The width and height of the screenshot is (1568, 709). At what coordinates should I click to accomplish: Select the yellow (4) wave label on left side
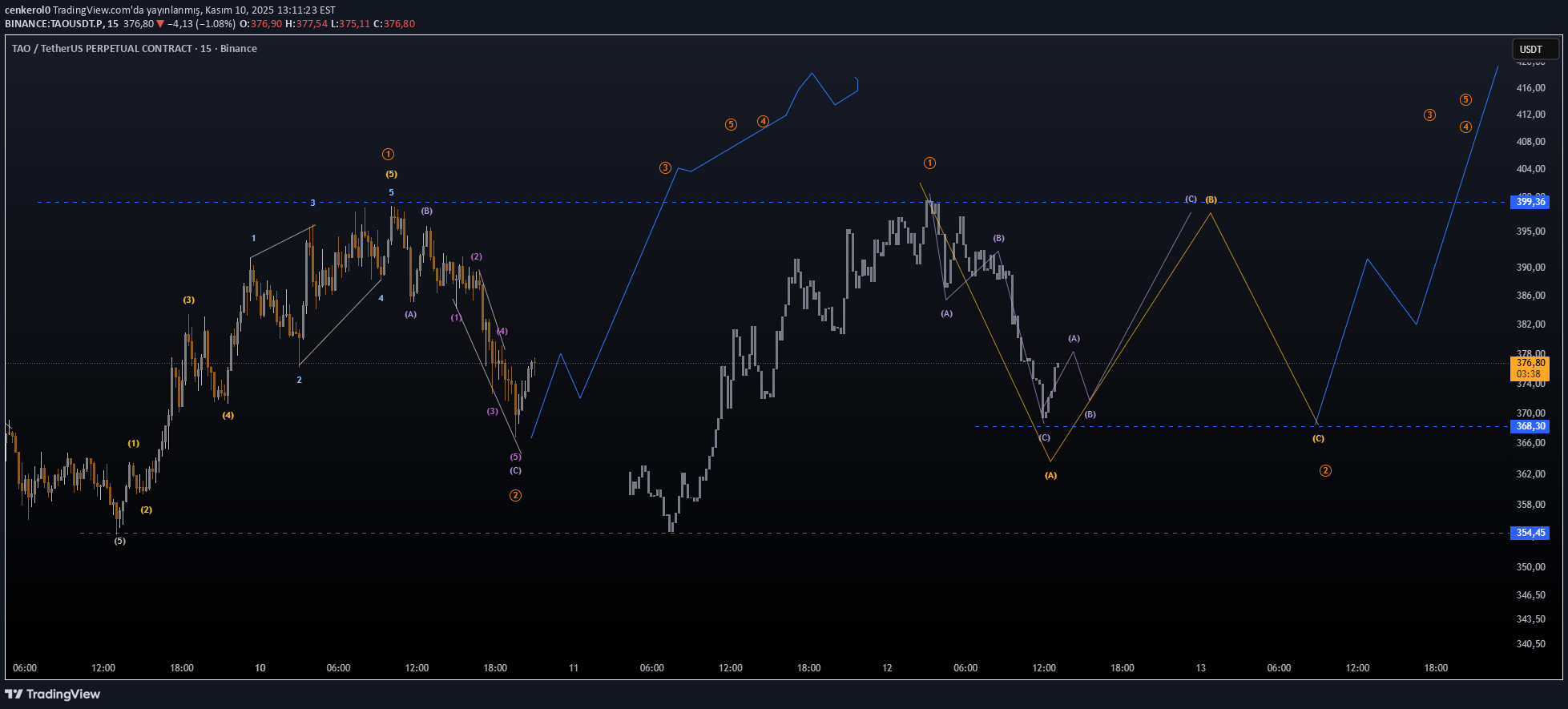(x=228, y=416)
